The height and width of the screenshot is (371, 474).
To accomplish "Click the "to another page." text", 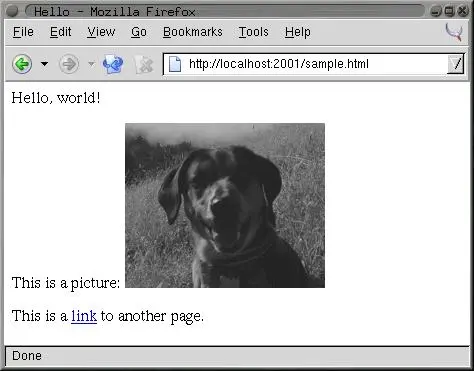I will pyautogui.click(x=152, y=316).
